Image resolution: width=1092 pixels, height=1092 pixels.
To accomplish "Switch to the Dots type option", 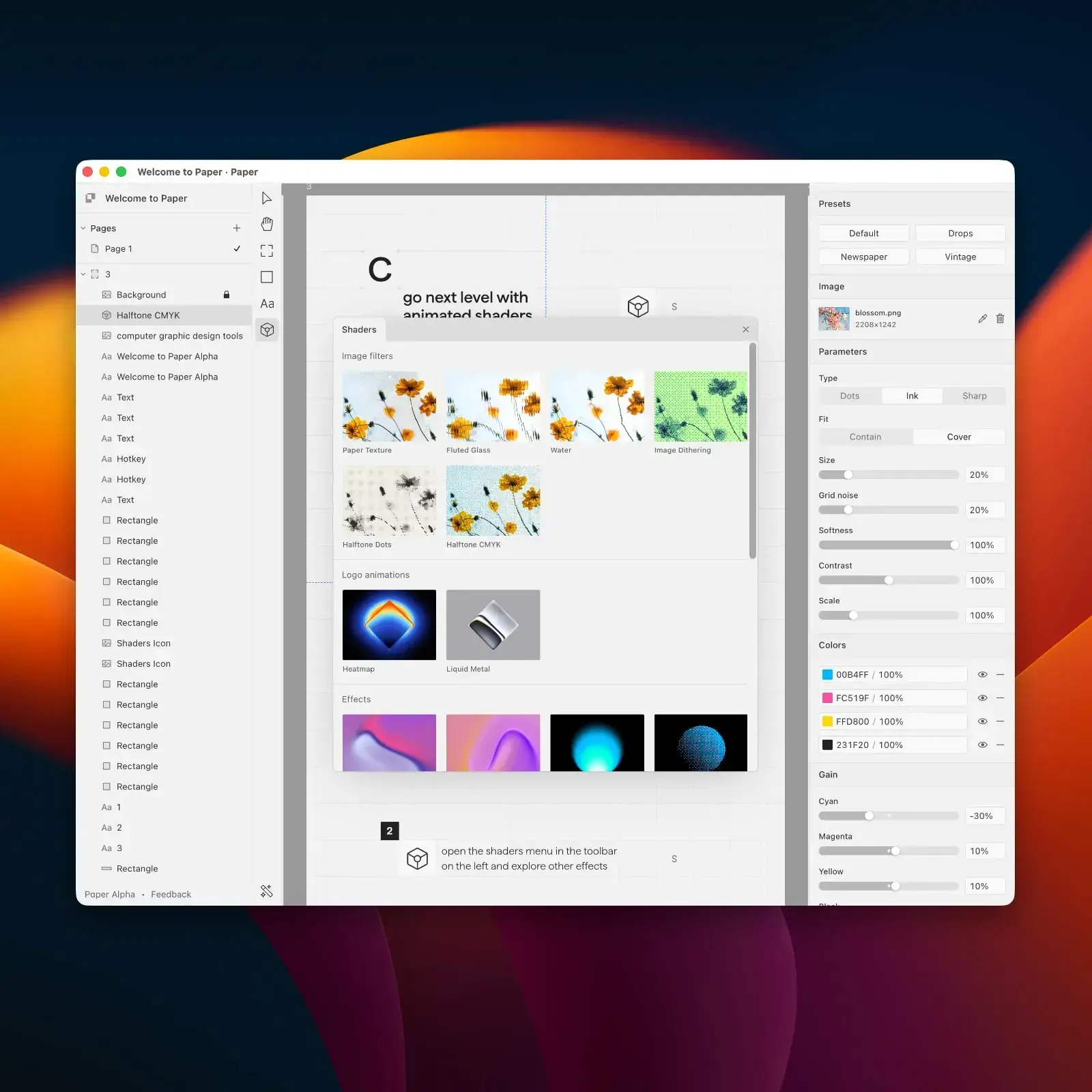I will 850,395.
